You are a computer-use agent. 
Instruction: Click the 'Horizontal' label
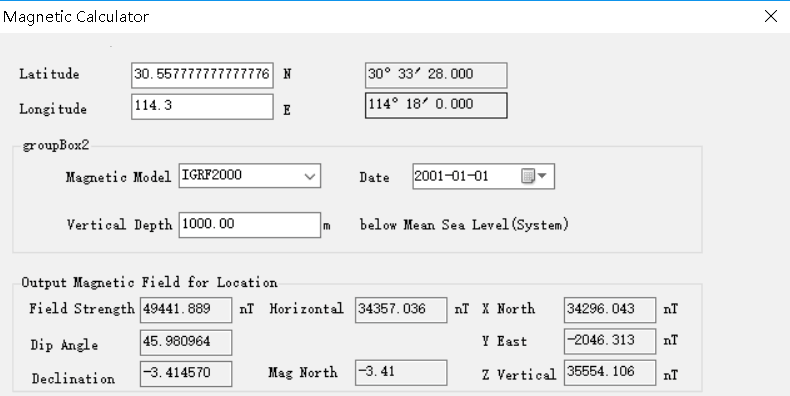pyautogui.click(x=306, y=309)
